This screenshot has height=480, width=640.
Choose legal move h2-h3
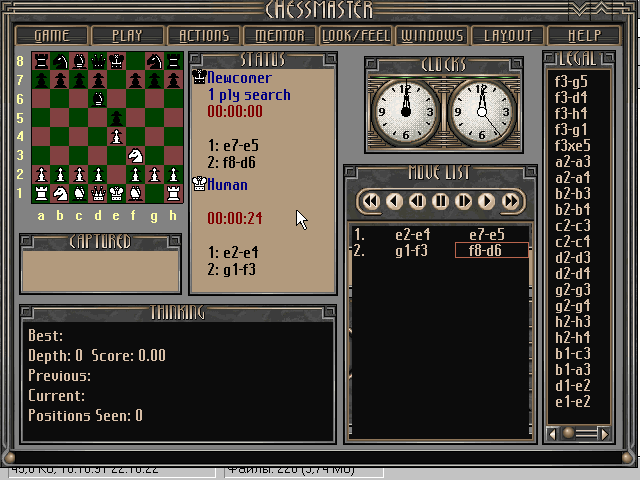(572, 322)
